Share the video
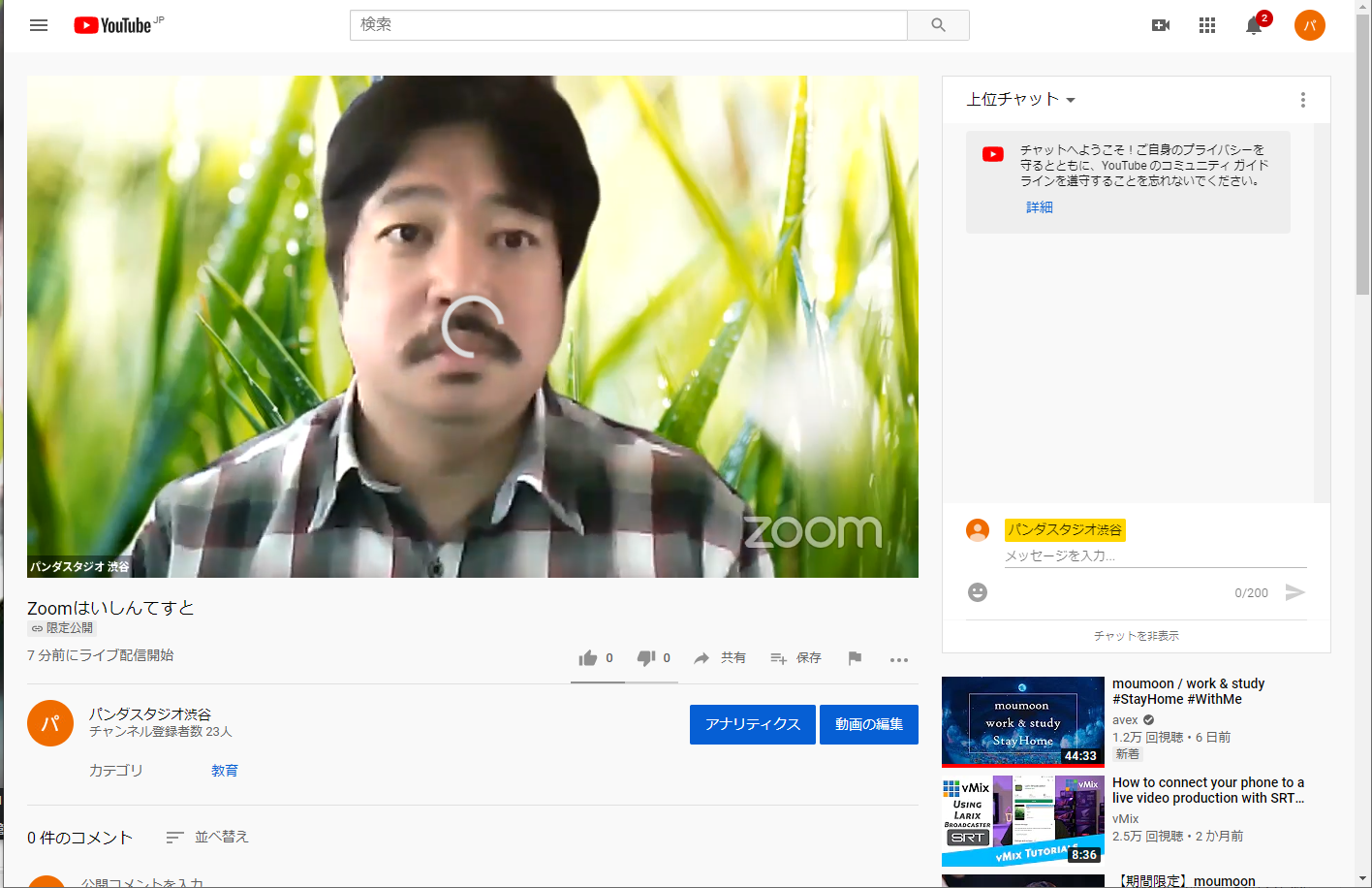Screen dimensions: 1372x888 (x=719, y=658)
